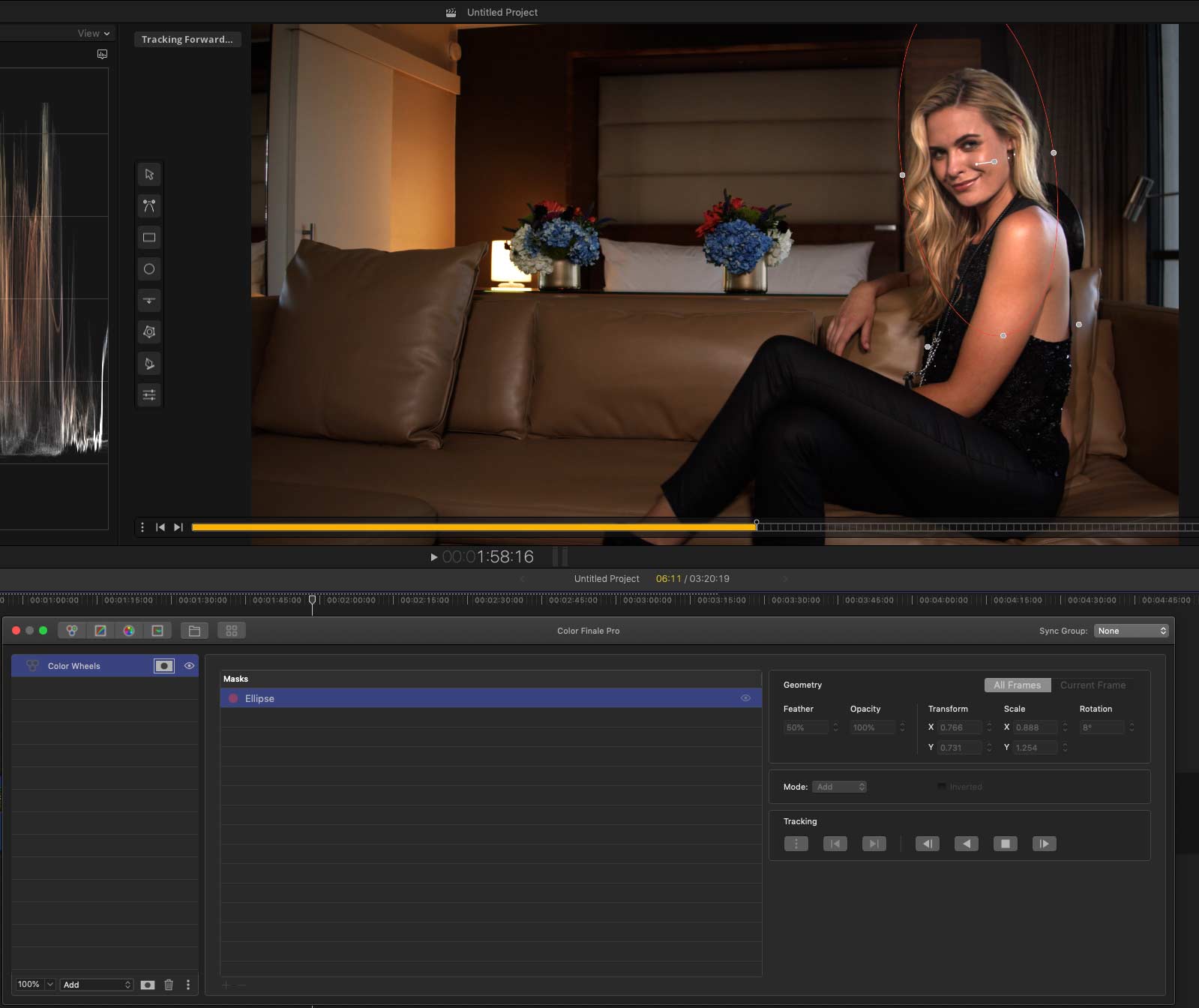This screenshot has height=1008, width=1199.
Task: Open the sliders settings tool
Action: pyautogui.click(x=149, y=395)
